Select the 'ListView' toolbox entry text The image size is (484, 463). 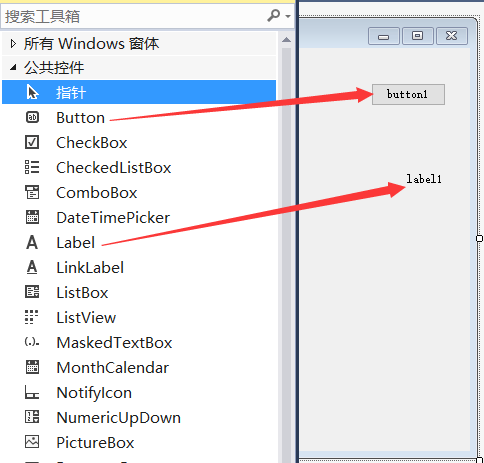coord(86,318)
